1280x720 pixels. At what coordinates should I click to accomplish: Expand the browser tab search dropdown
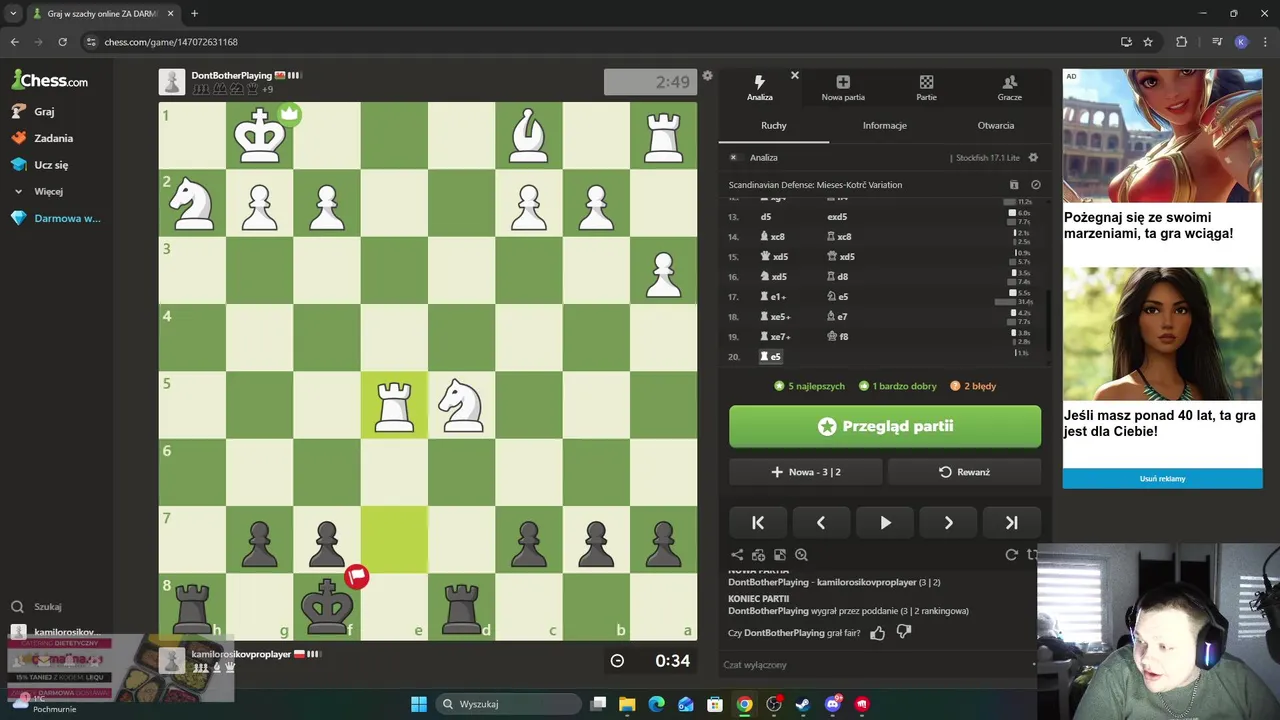tap(13, 14)
